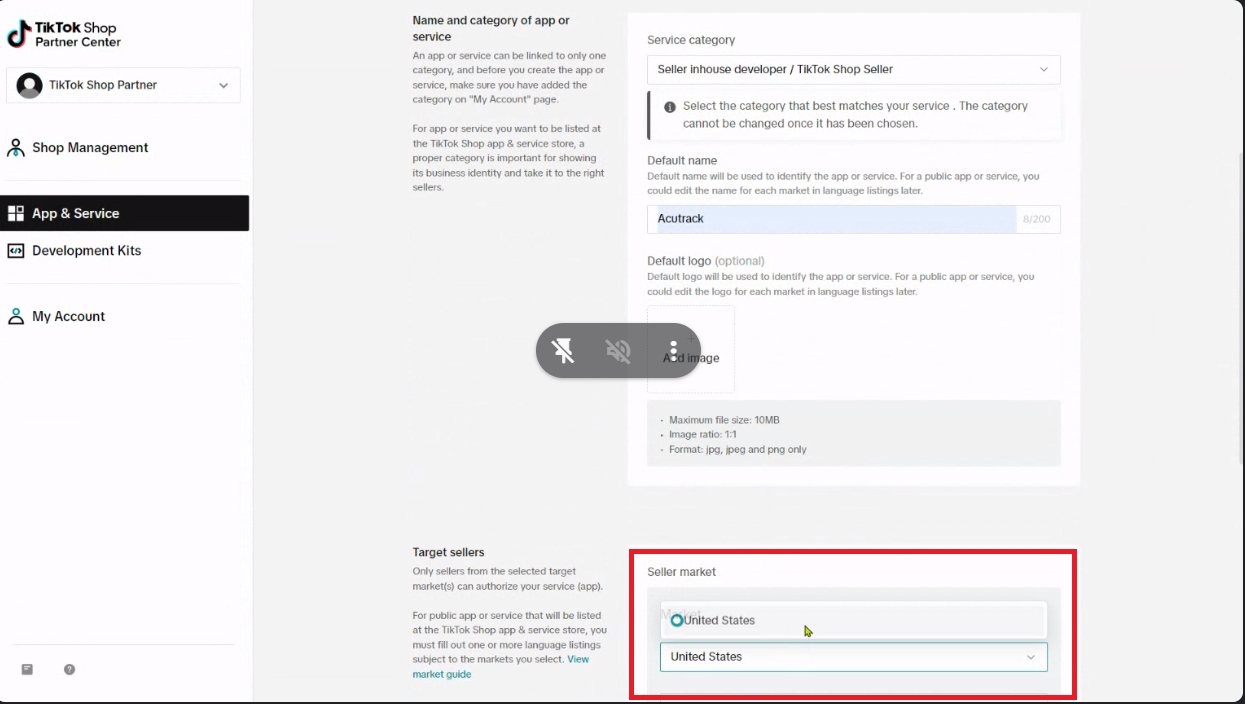Click the muted speaker icon on the overlay
The image size is (1245, 704).
tap(618, 351)
